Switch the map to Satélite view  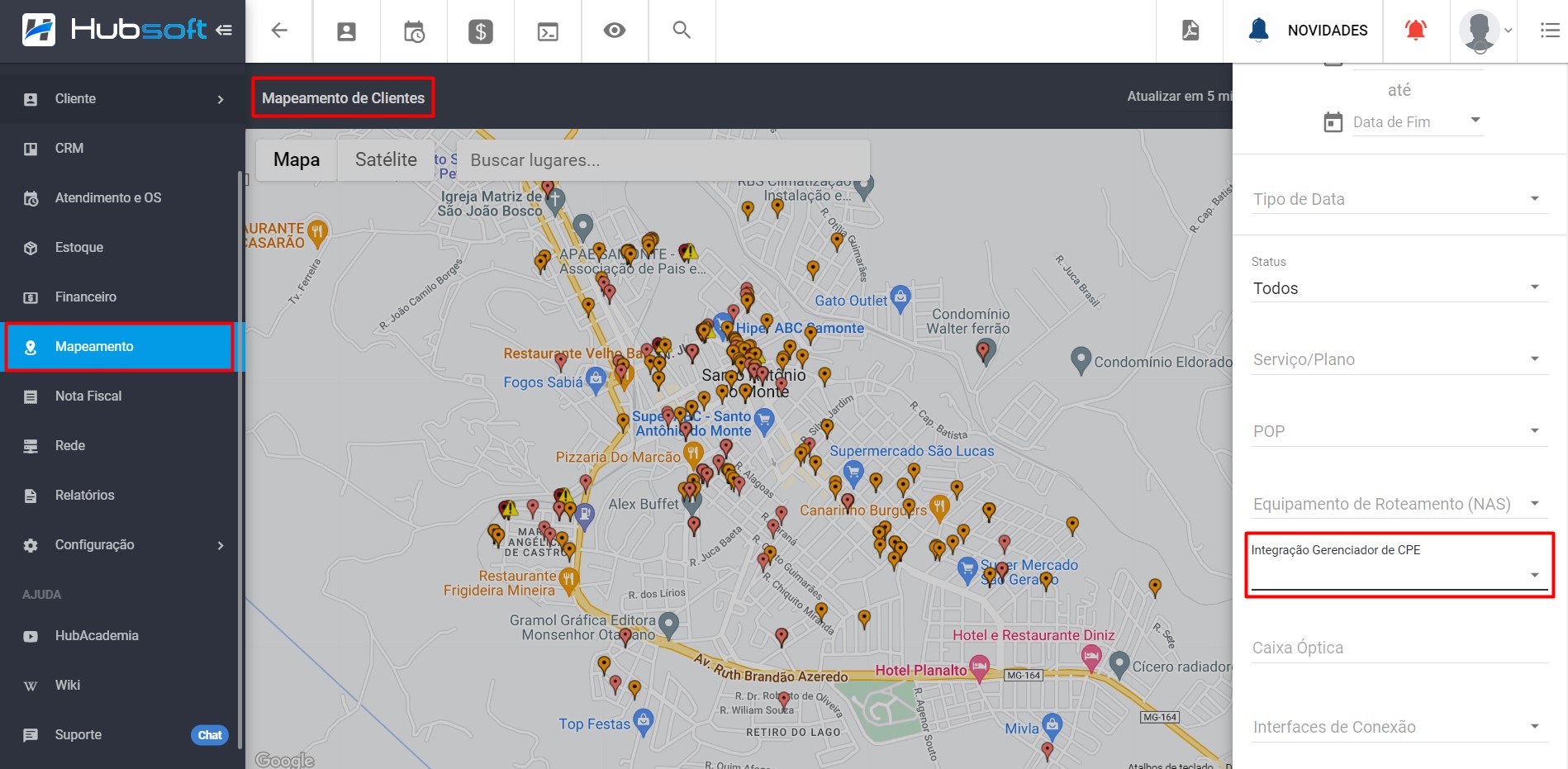click(x=386, y=159)
